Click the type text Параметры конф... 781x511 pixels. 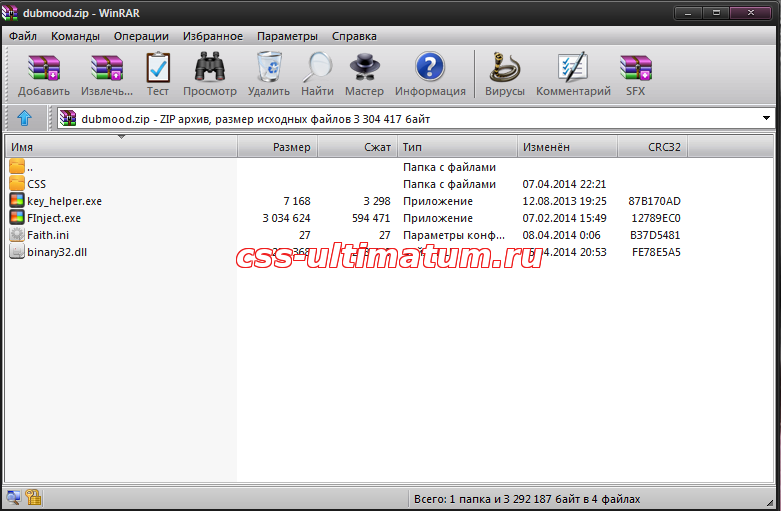(454, 235)
